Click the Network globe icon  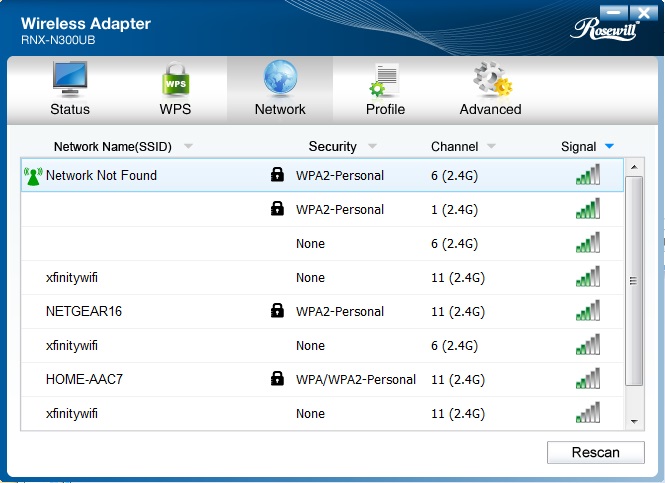click(280, 78)
